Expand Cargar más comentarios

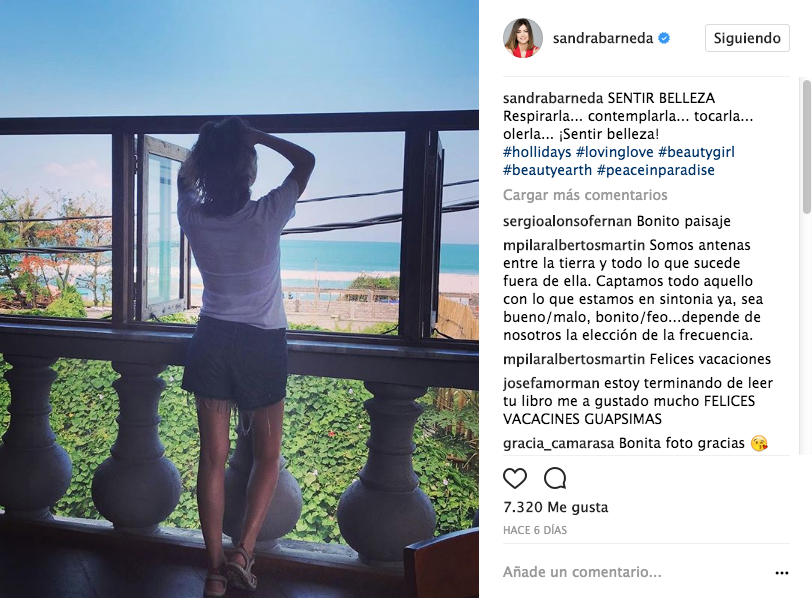click(x=585, y=195)
